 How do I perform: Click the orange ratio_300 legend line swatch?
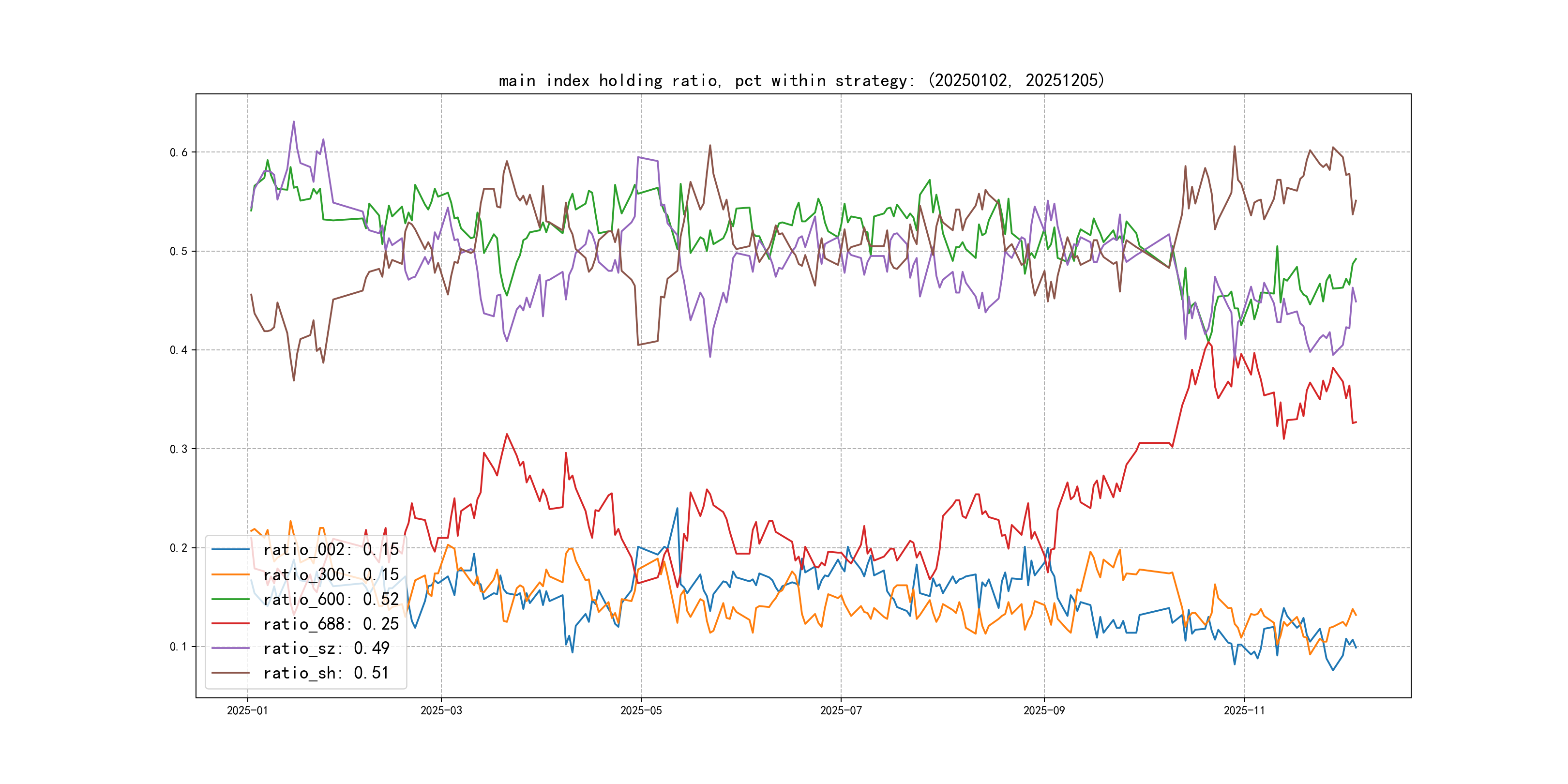click(x=230, y=574)
